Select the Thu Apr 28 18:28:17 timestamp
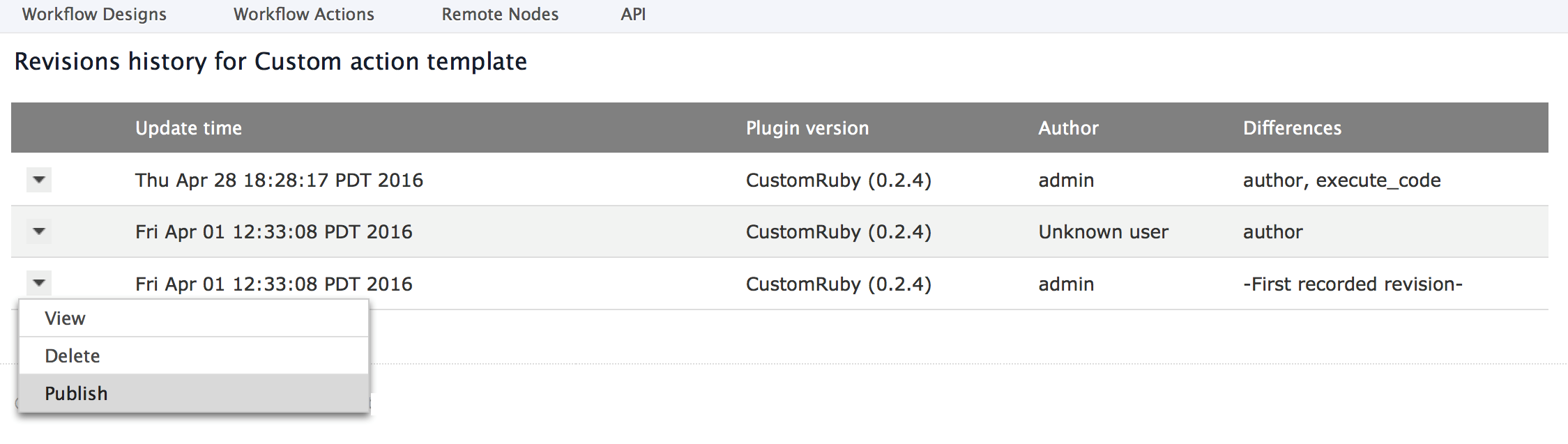The image size is (1568, 444). pos(279,181)
